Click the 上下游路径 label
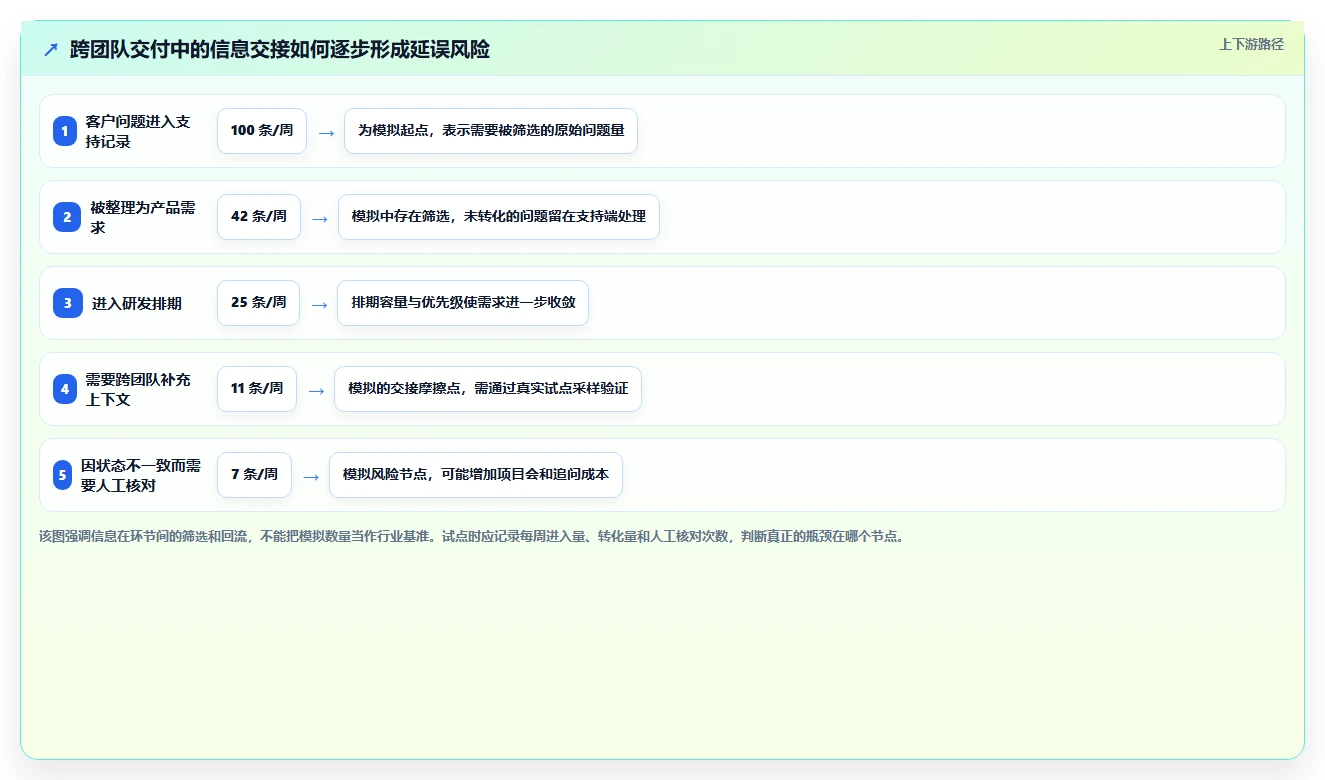This screenshot has height=780, width=1325. [1251, 45]
